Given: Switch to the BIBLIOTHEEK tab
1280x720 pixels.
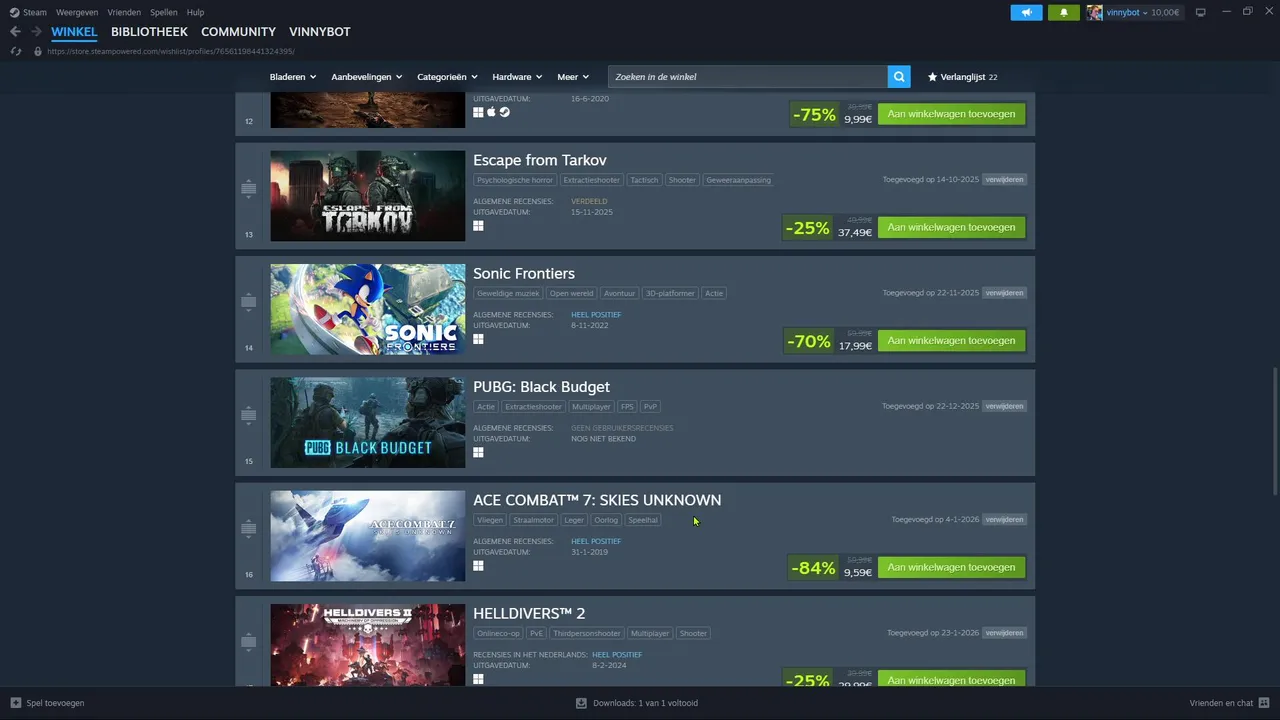Looking at the screenshot, I should (149, 32).
